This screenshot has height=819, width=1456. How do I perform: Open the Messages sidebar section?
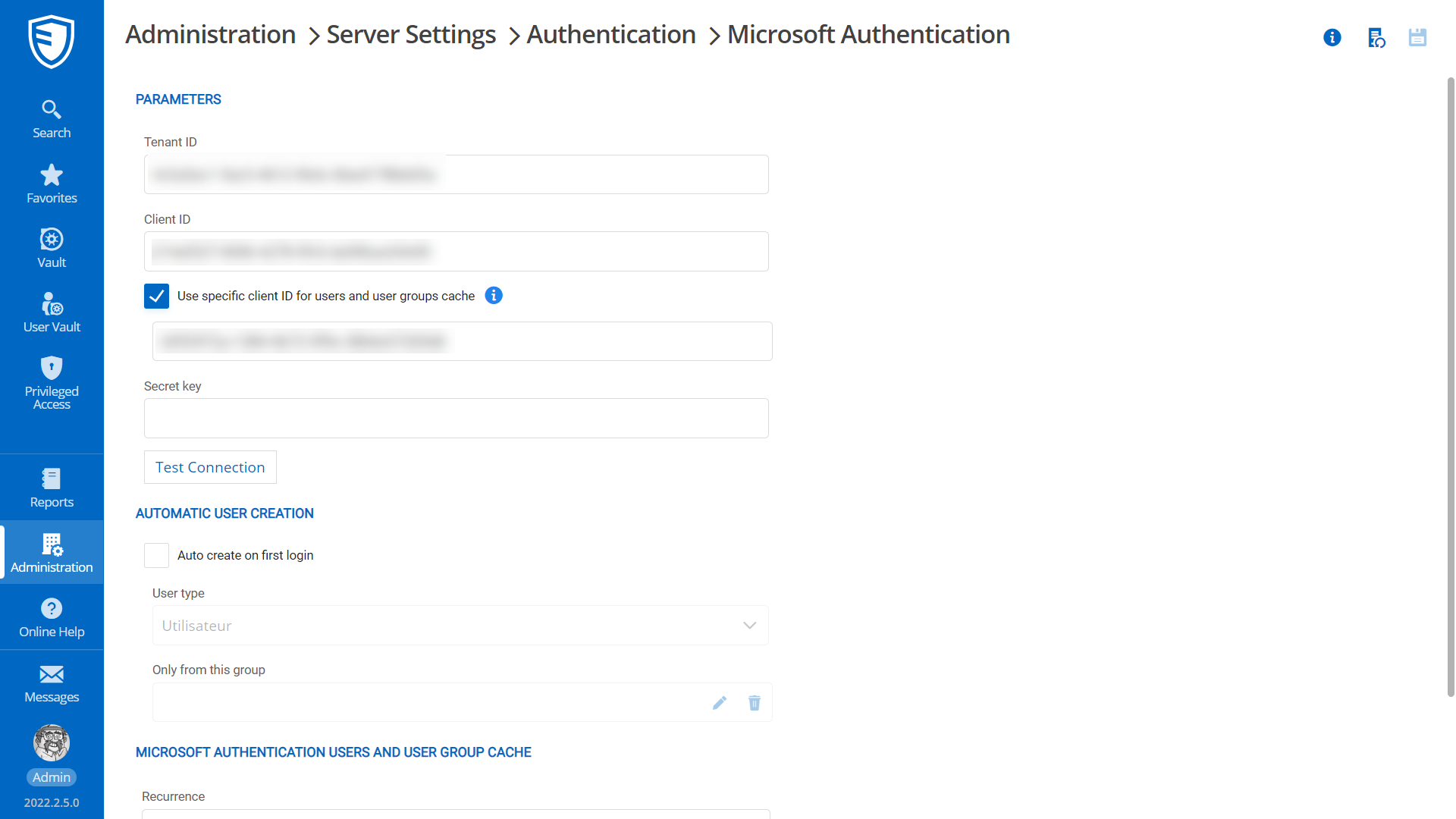(x=51, y=682)
